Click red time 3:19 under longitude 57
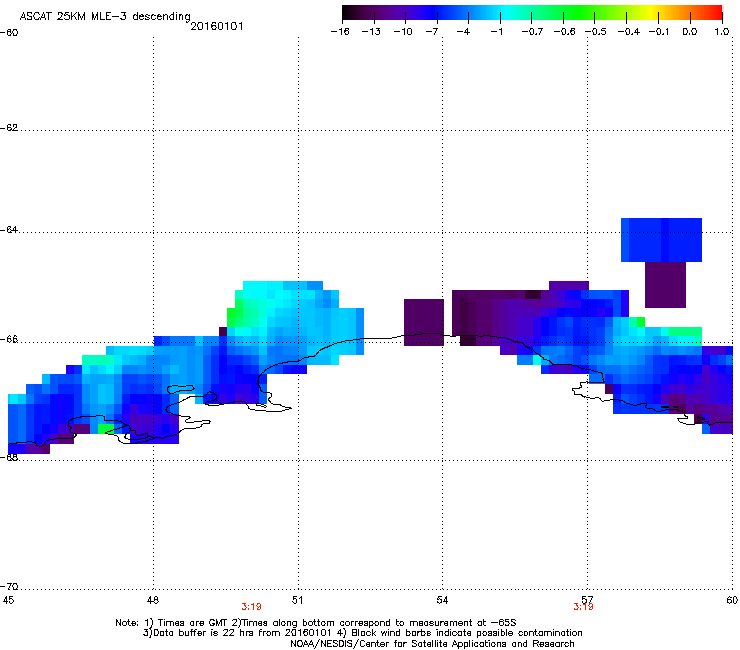 (x=583, y=607)
